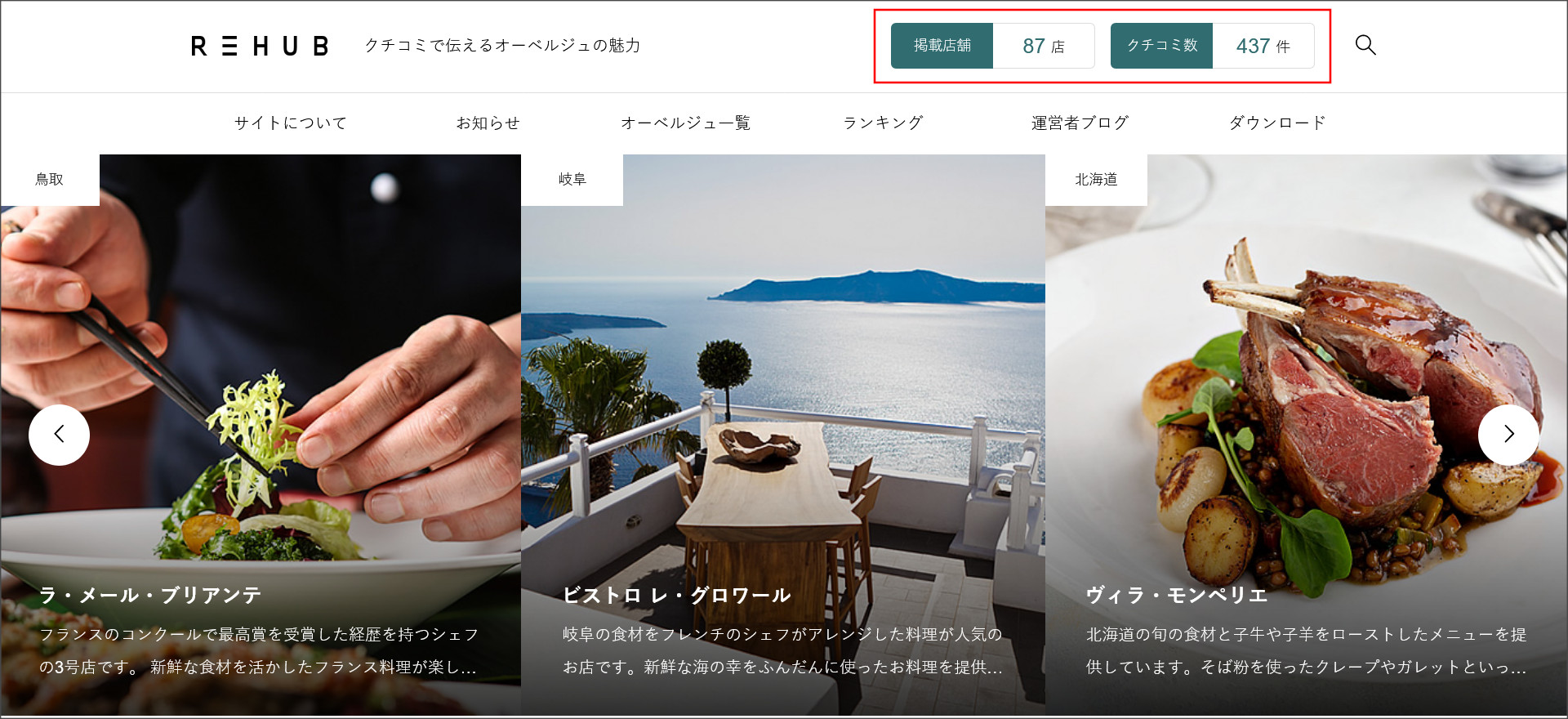This screenshot has width=1568, height=719.
Task: Open サイトについて menu item
Action: coord(291,123)
